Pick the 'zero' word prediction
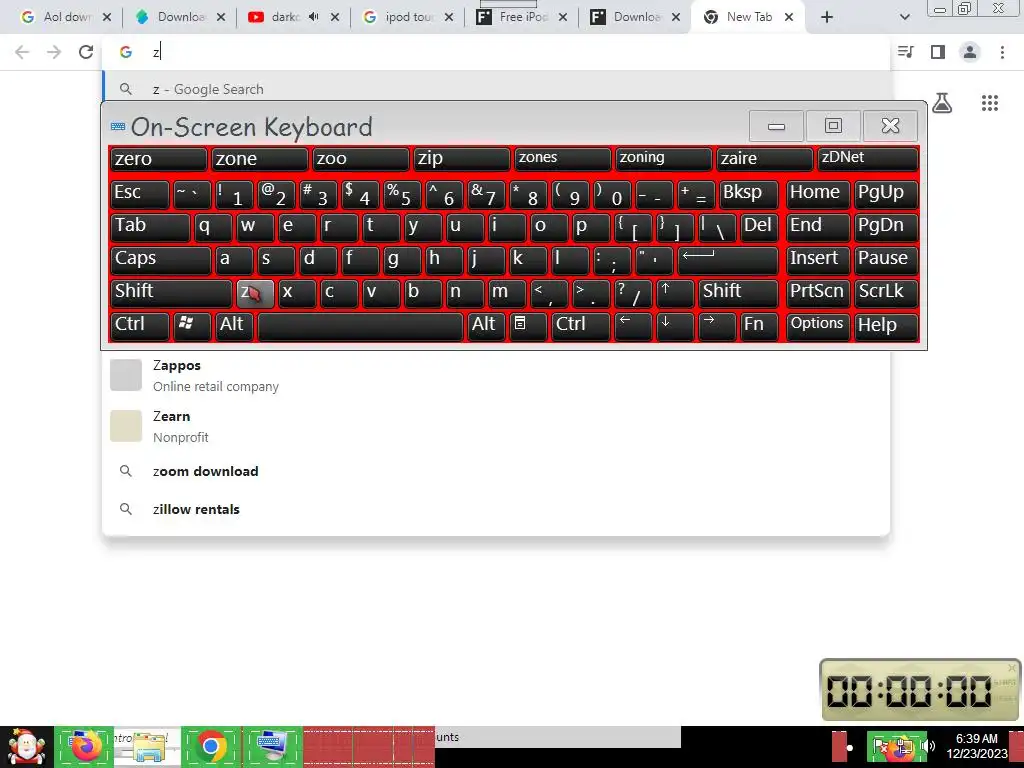This screenshot has height=768, width=1024. [159, 159]
